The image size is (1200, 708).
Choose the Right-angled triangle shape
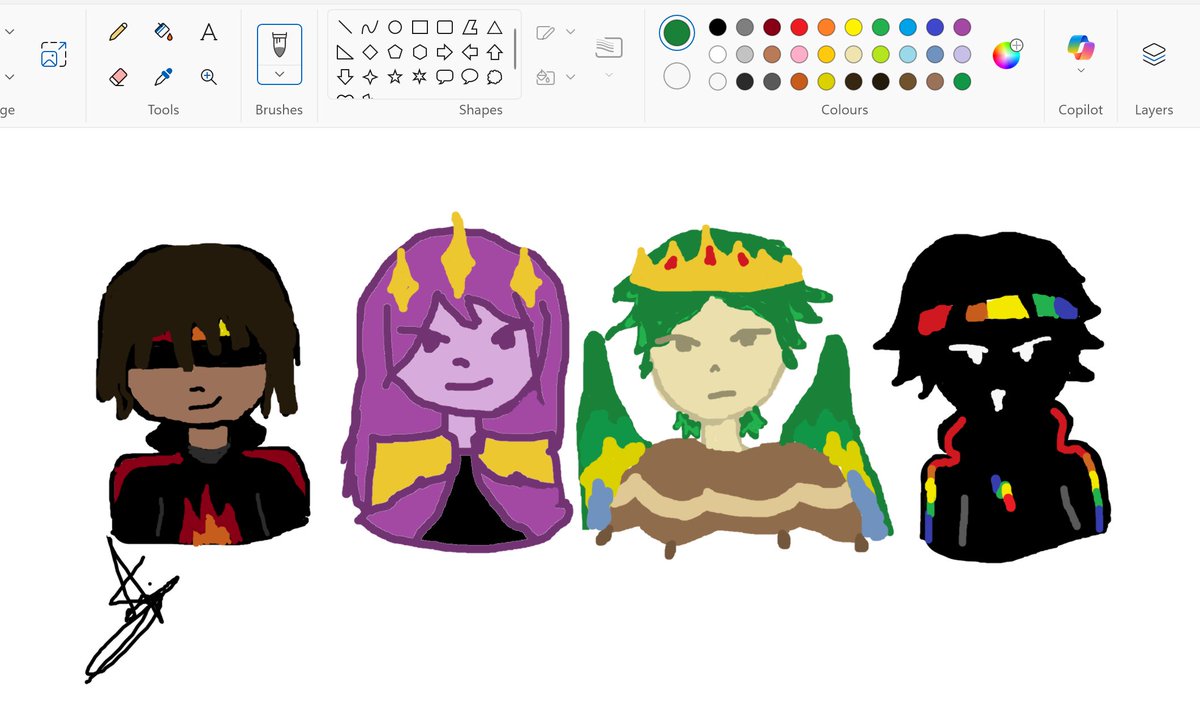tap(345, 53)
